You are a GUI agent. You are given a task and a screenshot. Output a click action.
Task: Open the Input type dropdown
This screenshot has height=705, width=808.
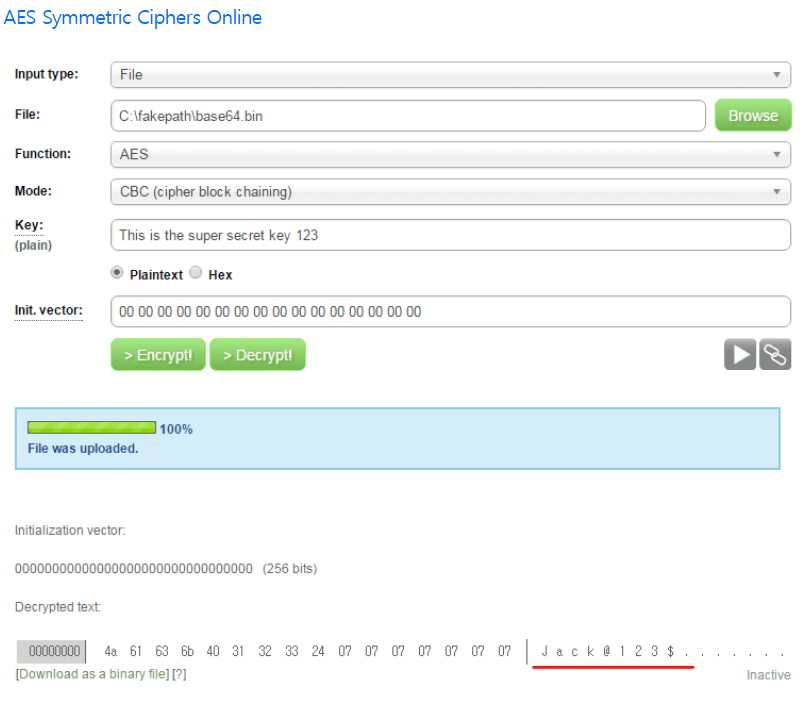450,75
